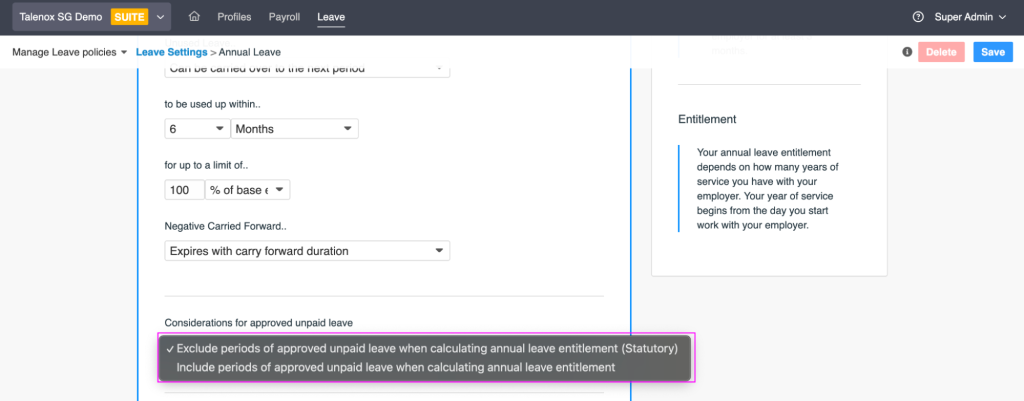Expand the chevron next to SUITE badge
Screen dimensions: 1024x401
[x=160, y=17]
